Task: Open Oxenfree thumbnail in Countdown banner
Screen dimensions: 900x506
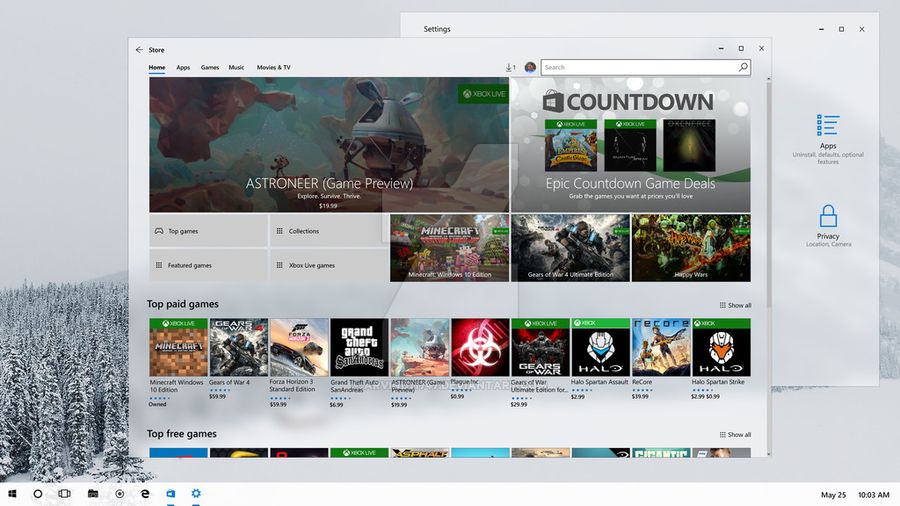Action: click(689, 145)
